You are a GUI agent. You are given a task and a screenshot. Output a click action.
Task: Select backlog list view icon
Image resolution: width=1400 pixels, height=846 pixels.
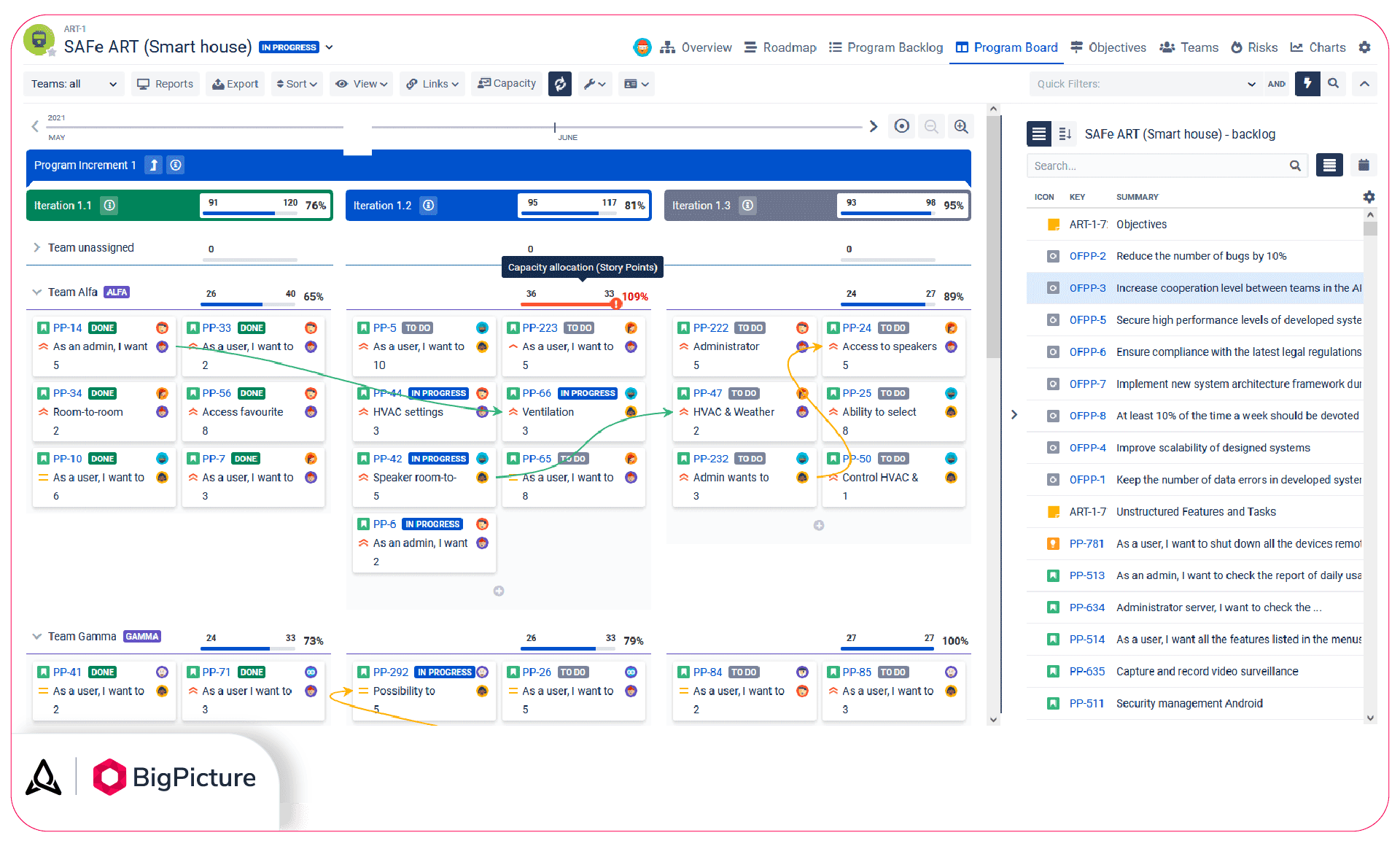point(1039,133)
